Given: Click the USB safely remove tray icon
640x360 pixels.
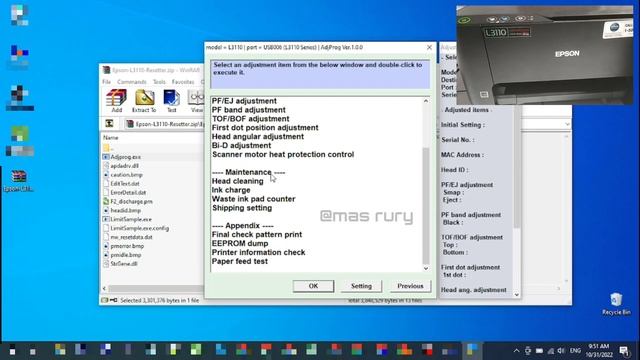Looking at the screenshot, I should pos(528,351).
